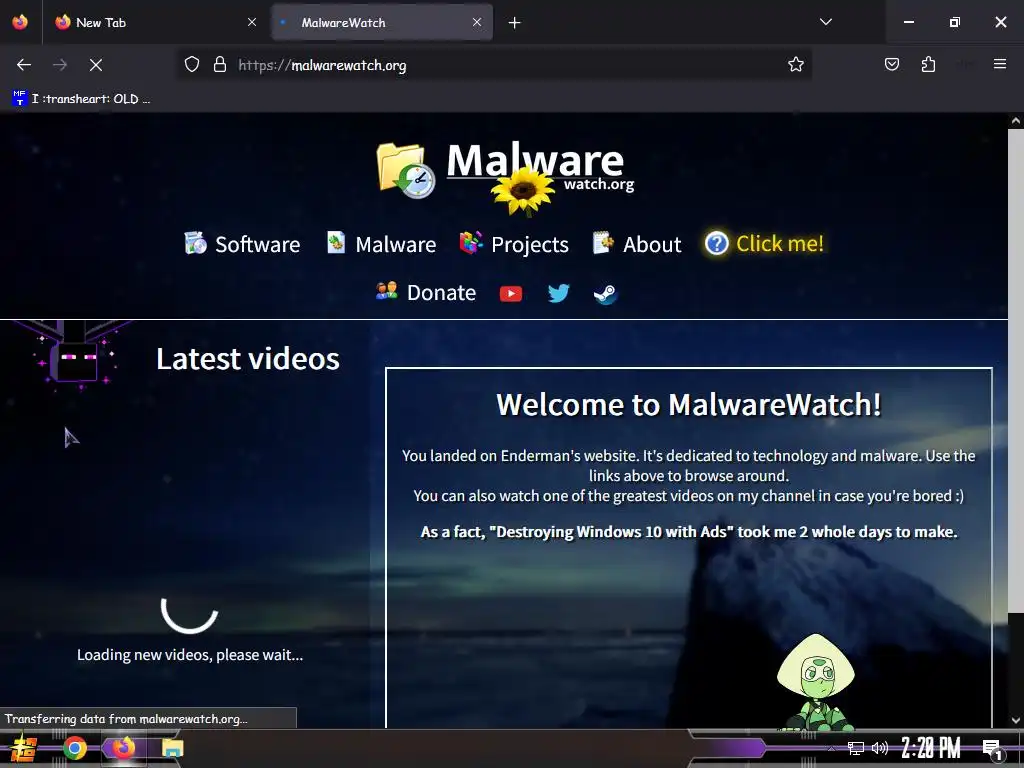The width and height of the screenshot is (1024, 768).
Task: Click the Projects colorful blocks icon
Action: point(471,242)
